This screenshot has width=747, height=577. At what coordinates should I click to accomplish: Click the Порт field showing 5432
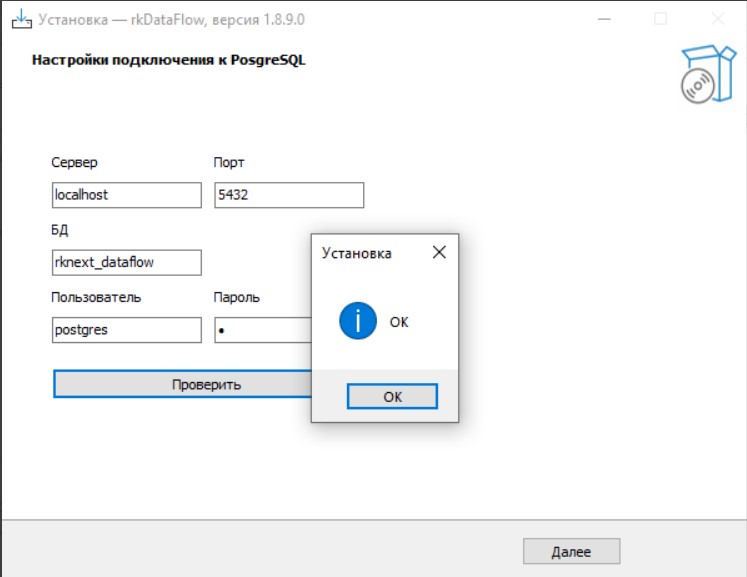pos(288,195)
